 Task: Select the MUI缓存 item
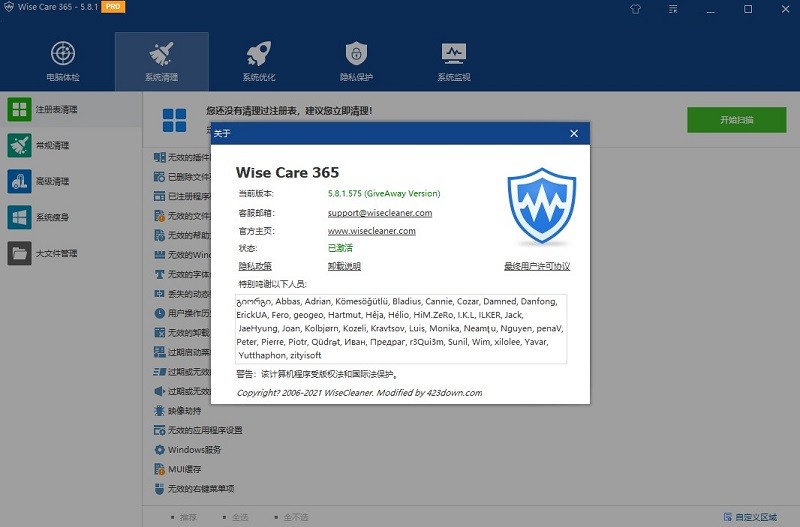(x=178, y=469)
